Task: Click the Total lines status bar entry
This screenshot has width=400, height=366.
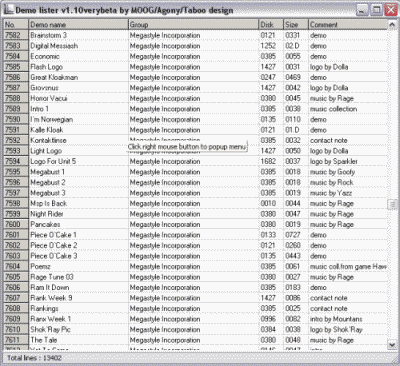Action: point(34,358)
